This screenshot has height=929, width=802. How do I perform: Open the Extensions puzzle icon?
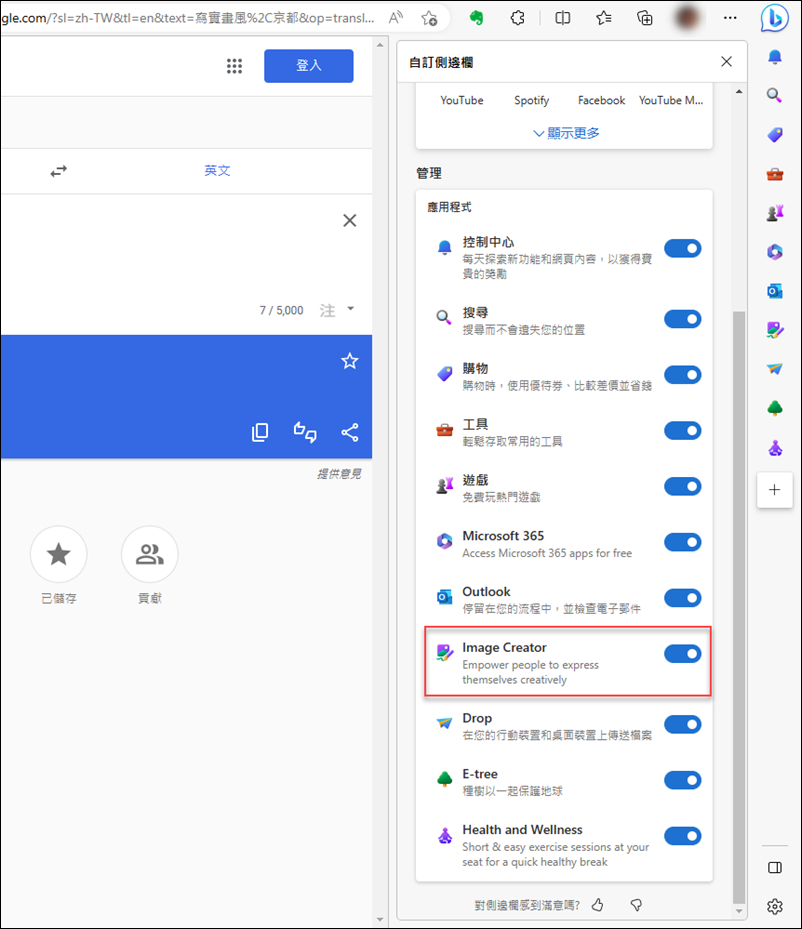(517, 18)
